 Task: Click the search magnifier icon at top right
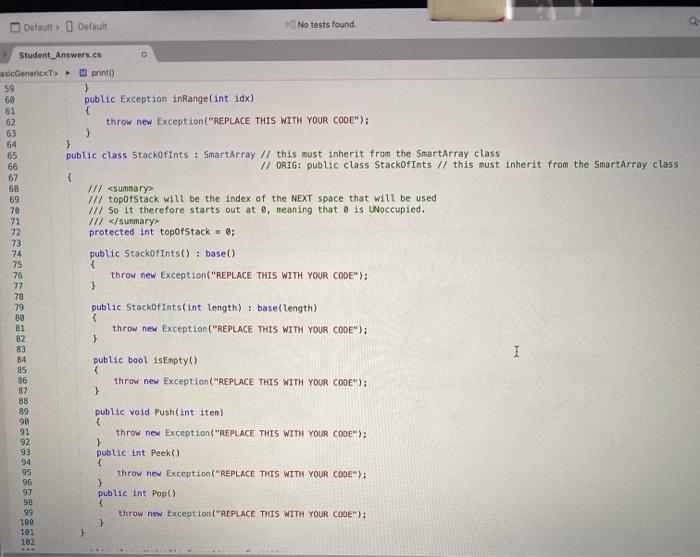(x=693, y=21)
